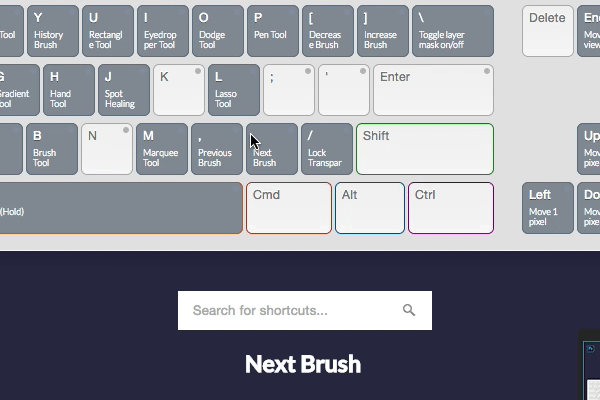
Task: Toggle the Alt modifier key
Action: pyautogui.click(x=370, y=208)
